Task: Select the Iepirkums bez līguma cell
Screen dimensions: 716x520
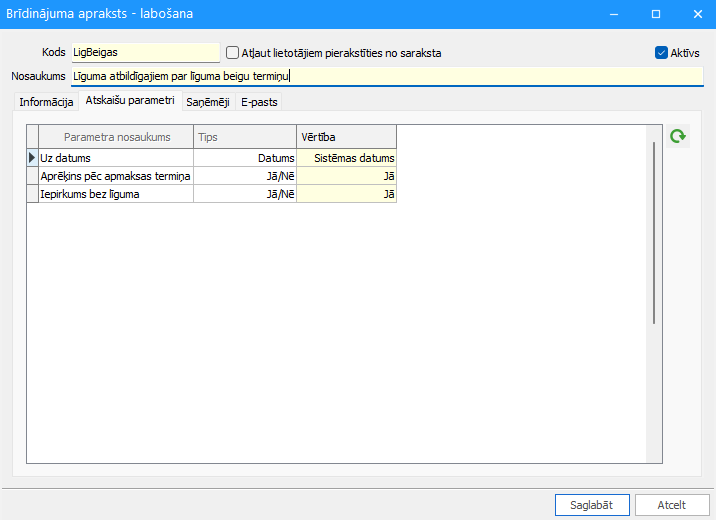Action: coord(116,194)
